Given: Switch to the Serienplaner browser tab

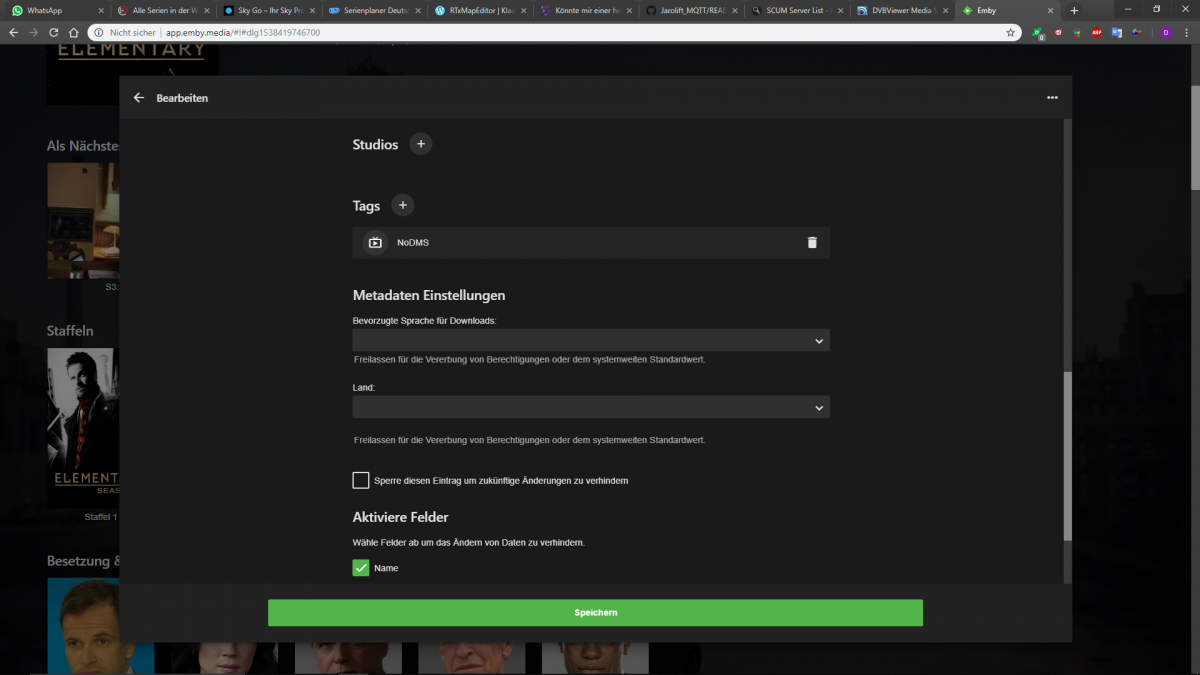Looking at the screenshot, I should click(x=374, y=10).
